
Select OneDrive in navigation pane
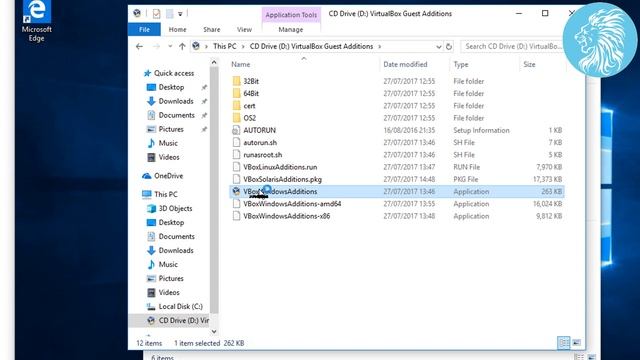pyautogui.click(x=168, y=176)
